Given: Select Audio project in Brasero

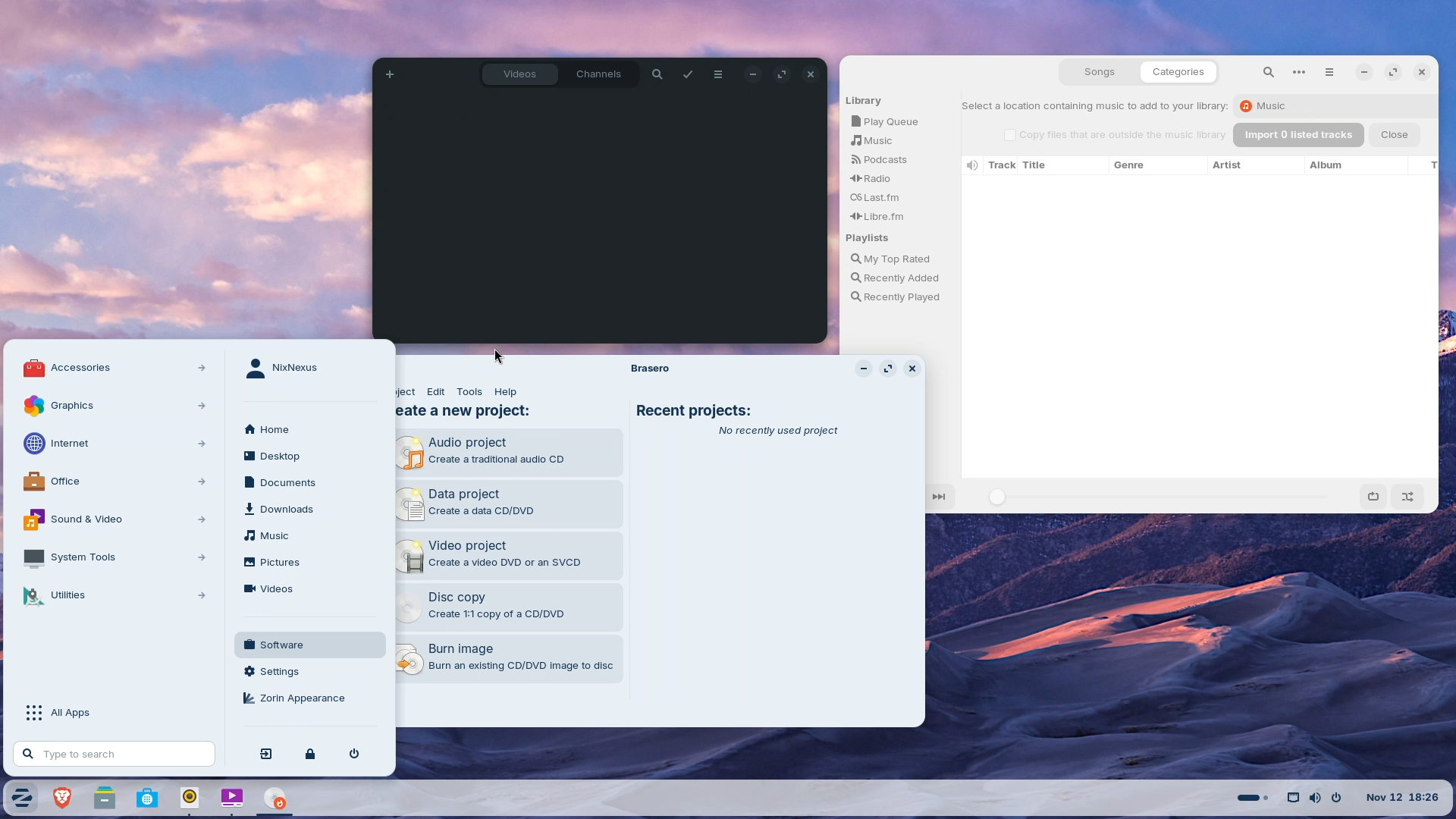Looking at the screenshot, I should [x=510, y=452].
